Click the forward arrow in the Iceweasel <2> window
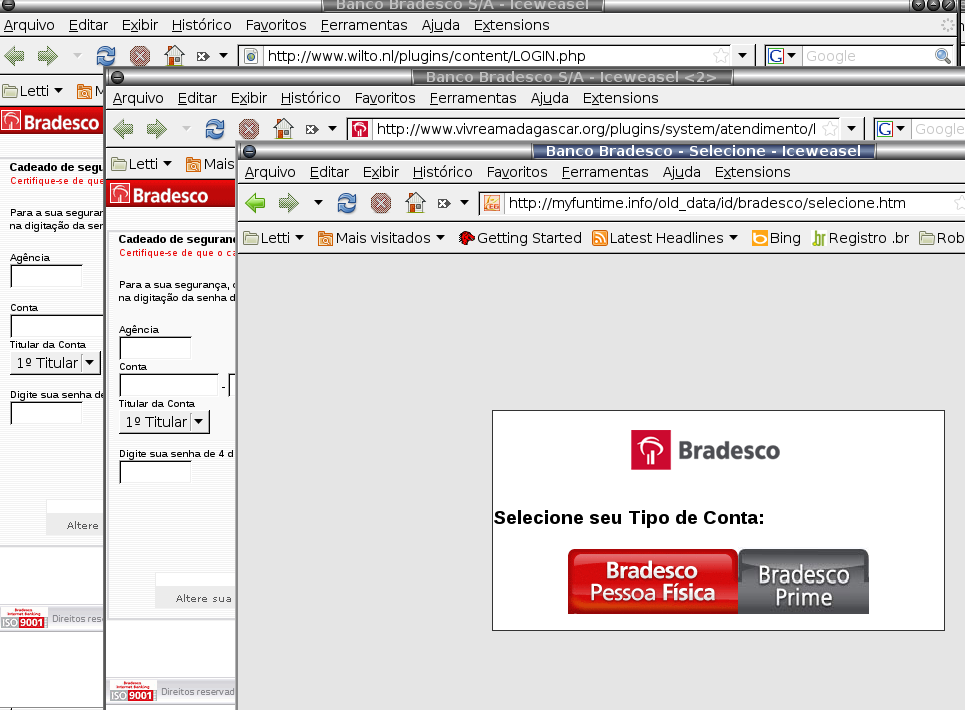The width and height of the screenshot is (965, 710). pos(157,129)
